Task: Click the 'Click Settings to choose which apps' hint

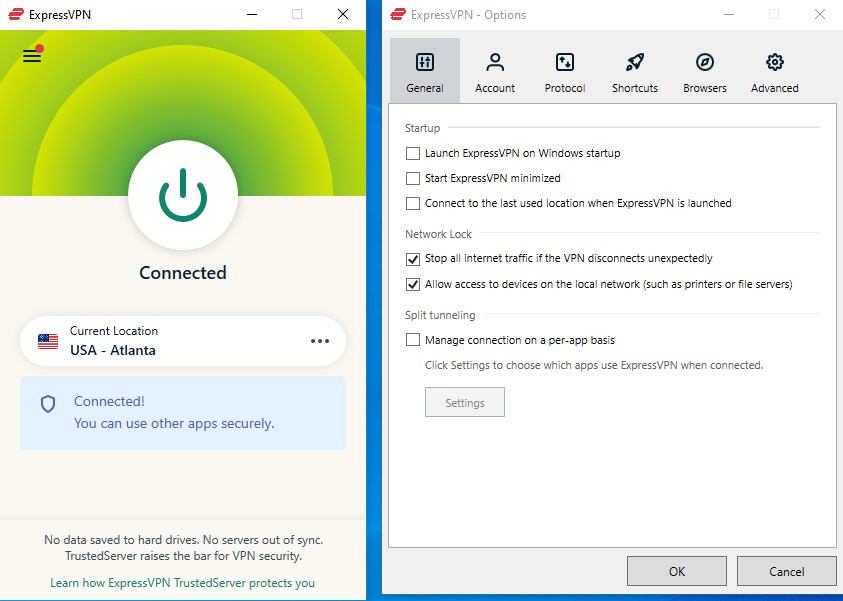Action: [594, 365]
